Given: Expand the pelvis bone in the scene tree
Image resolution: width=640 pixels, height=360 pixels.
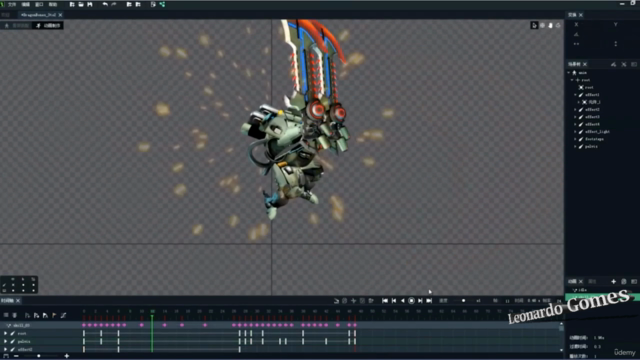Looking at the screenshot, I should point(576,146).
